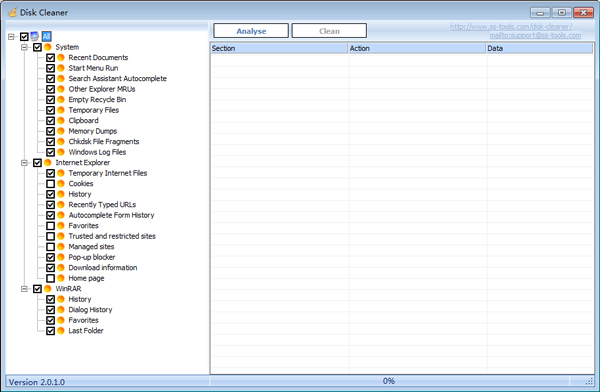This screenshot has width=600, height=392.
Task: Click the Disk Cleaner broom icon in title bar
Action: (x=13, y=12)
